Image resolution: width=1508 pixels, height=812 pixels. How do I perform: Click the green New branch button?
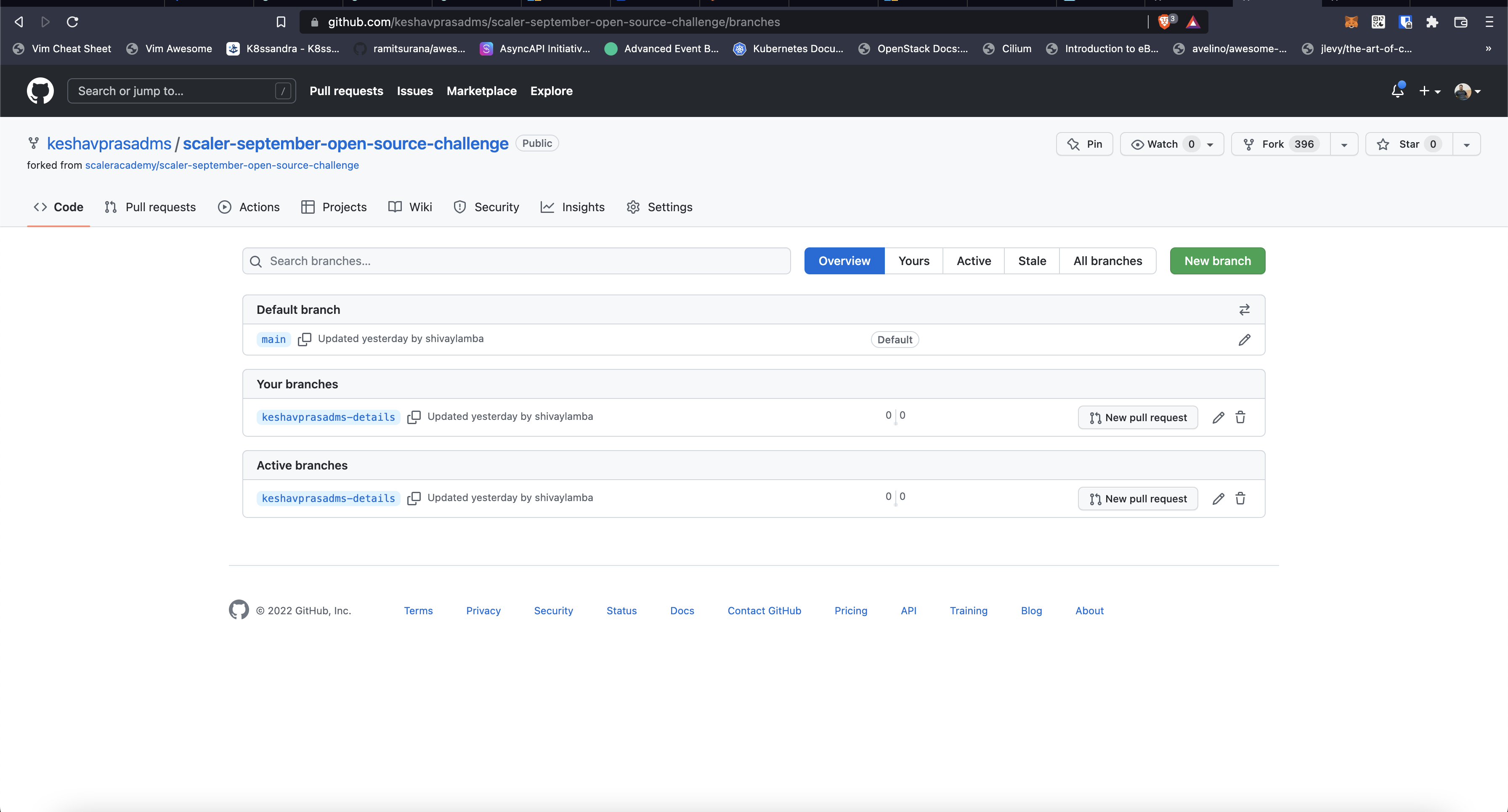(x=1217, y=261)
